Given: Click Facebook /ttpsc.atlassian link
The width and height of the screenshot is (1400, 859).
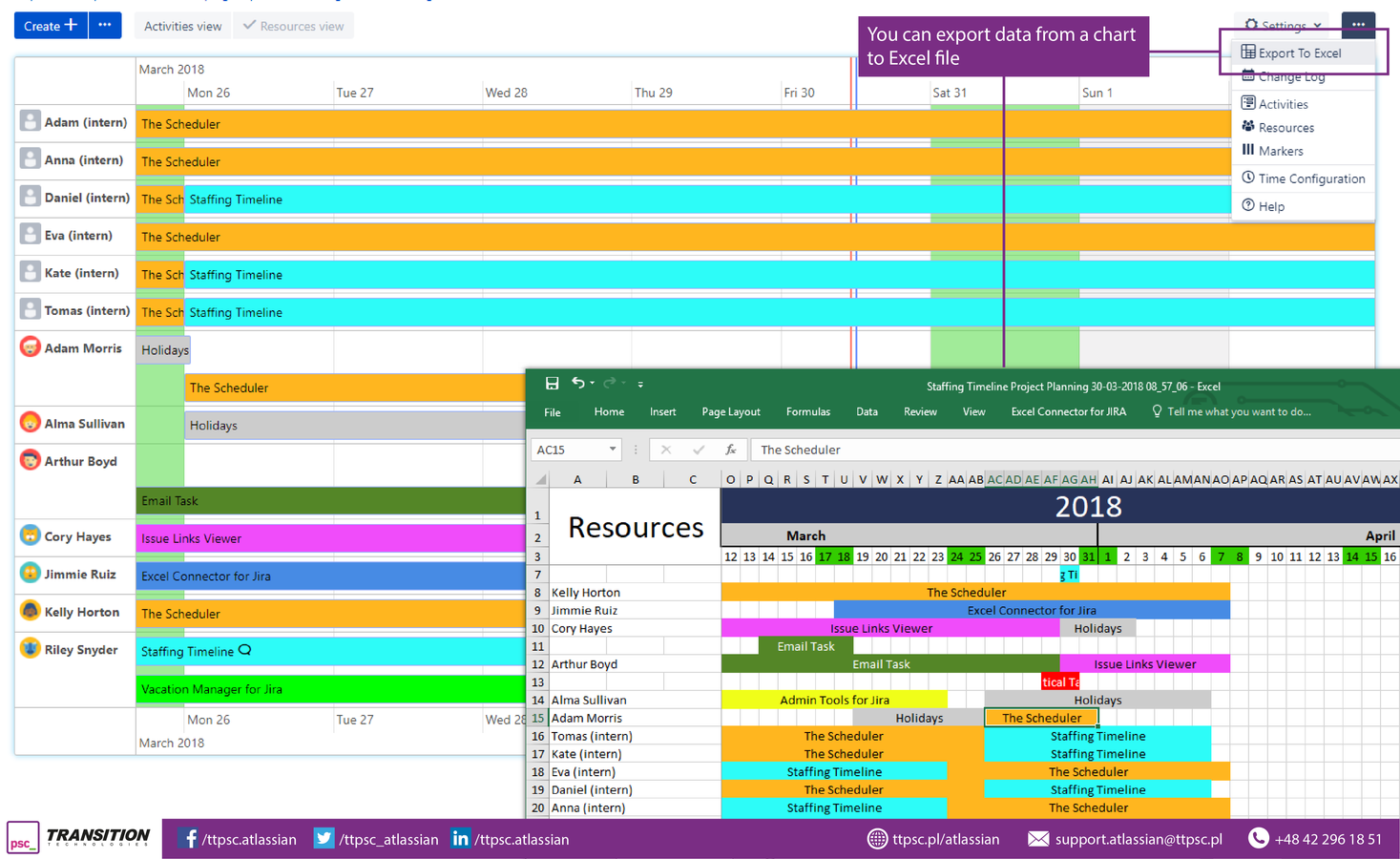Looking at the screenshot, I should (x=239, y=839).
